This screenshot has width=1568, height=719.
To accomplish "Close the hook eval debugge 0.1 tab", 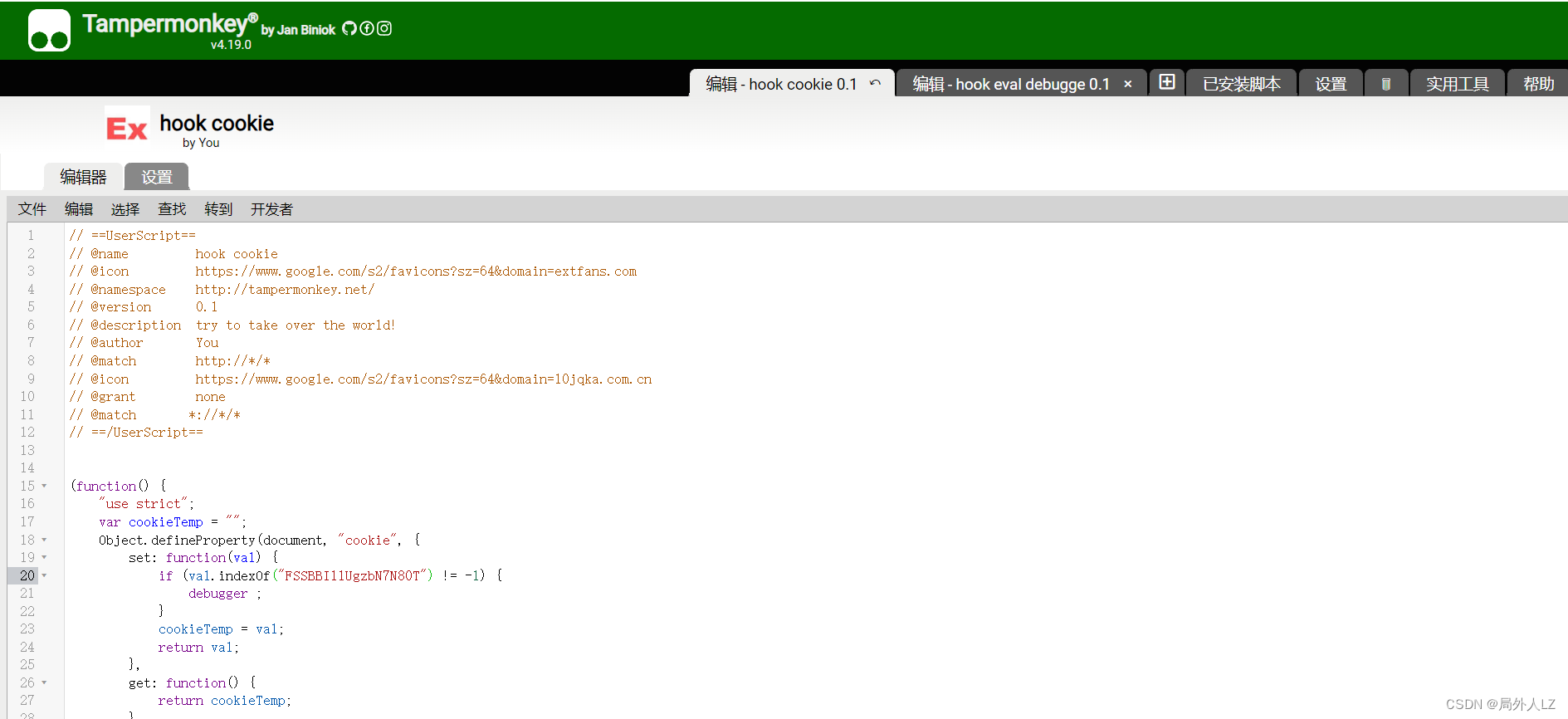I will coord(1128,84).
